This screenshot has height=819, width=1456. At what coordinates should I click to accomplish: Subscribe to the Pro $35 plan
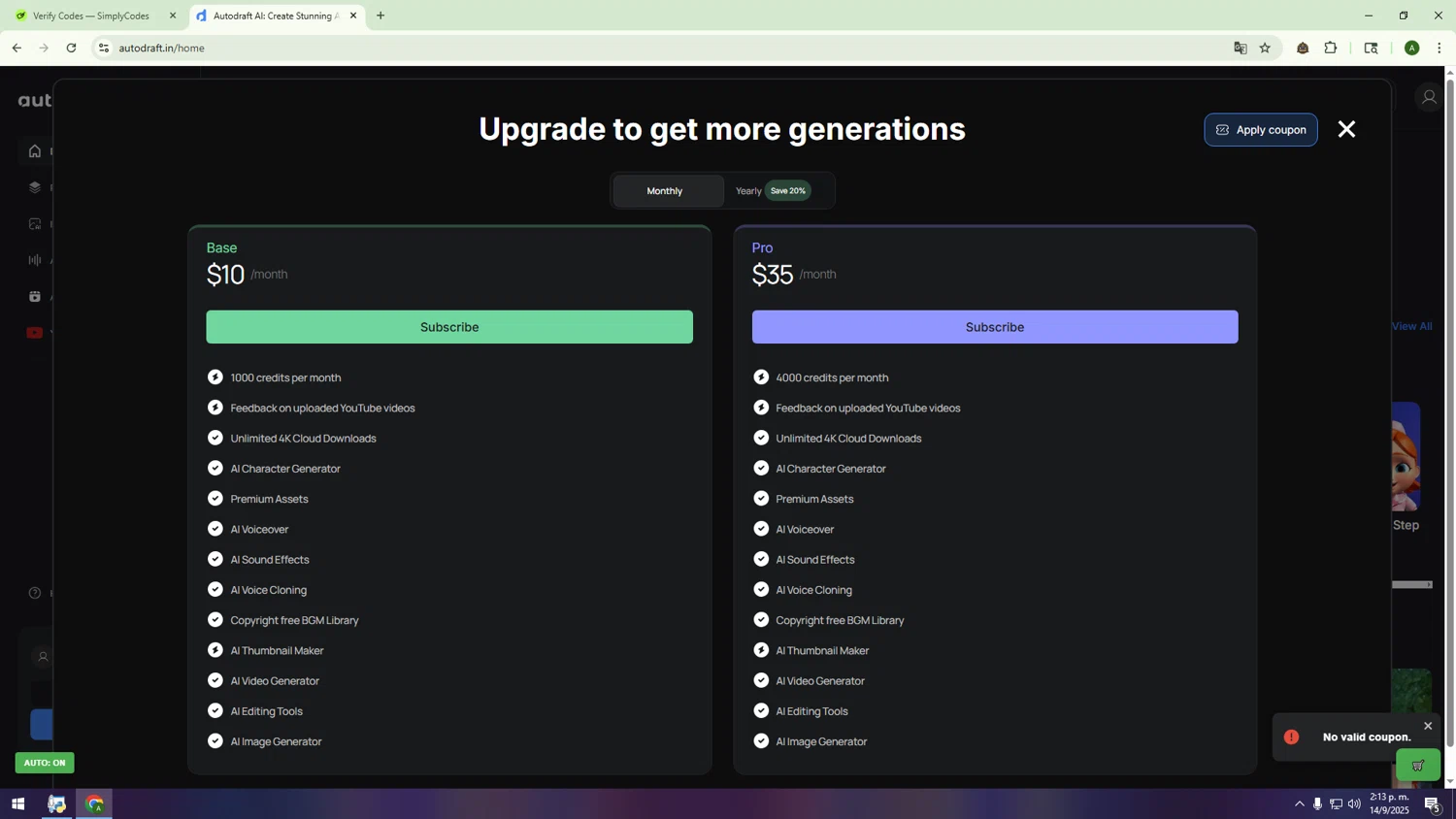[995, 327]
